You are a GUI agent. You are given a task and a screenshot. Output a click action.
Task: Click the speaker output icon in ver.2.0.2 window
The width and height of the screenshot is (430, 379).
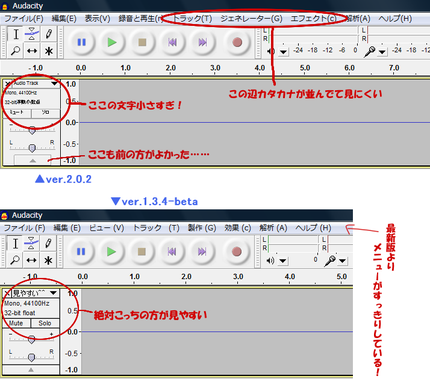(271, 51)
